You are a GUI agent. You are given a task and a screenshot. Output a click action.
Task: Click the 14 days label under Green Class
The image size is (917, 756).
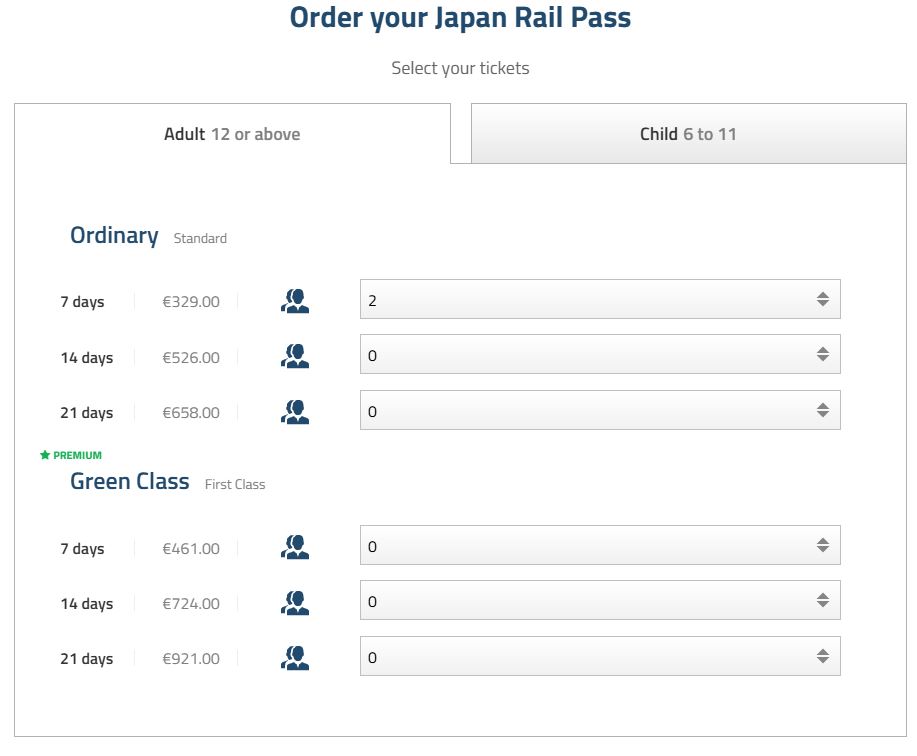[87, 603]
